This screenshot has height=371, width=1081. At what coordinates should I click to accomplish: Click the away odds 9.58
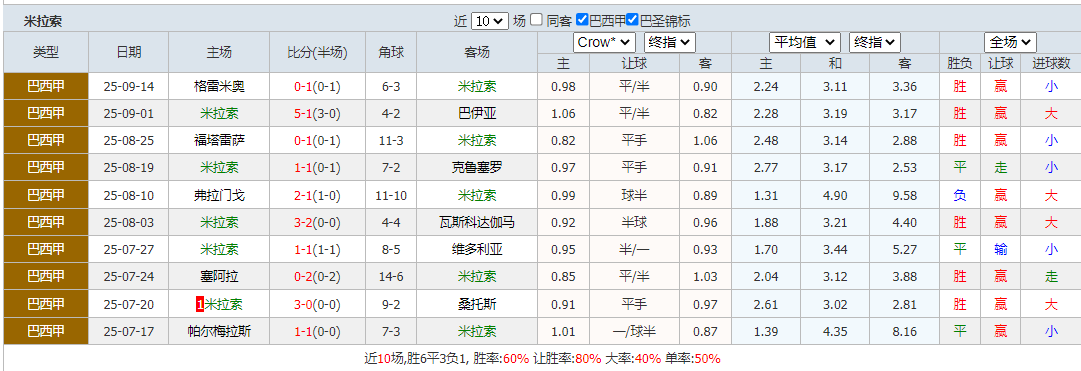point(905,195)
